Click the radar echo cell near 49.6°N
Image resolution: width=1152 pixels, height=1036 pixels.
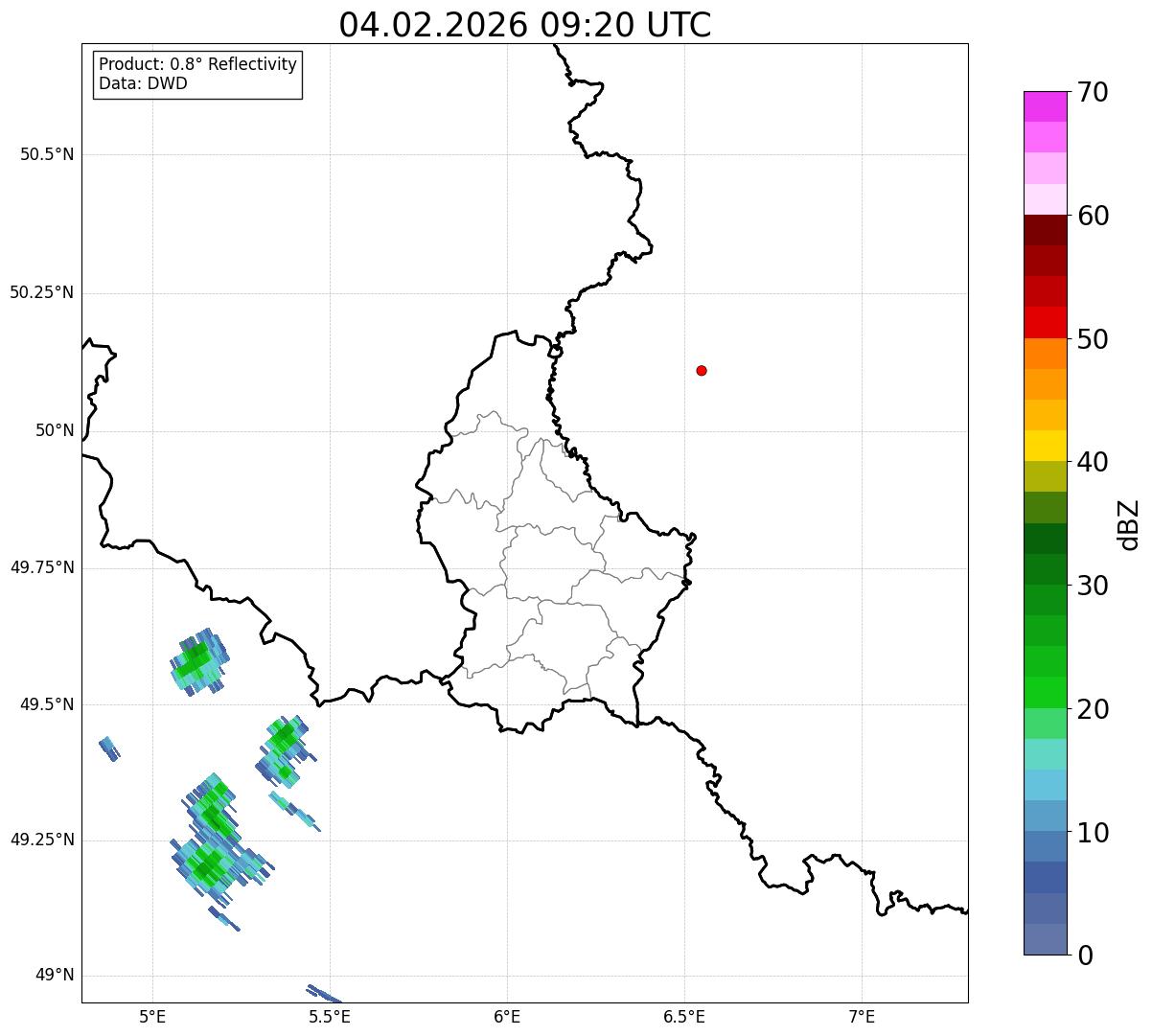199,661
